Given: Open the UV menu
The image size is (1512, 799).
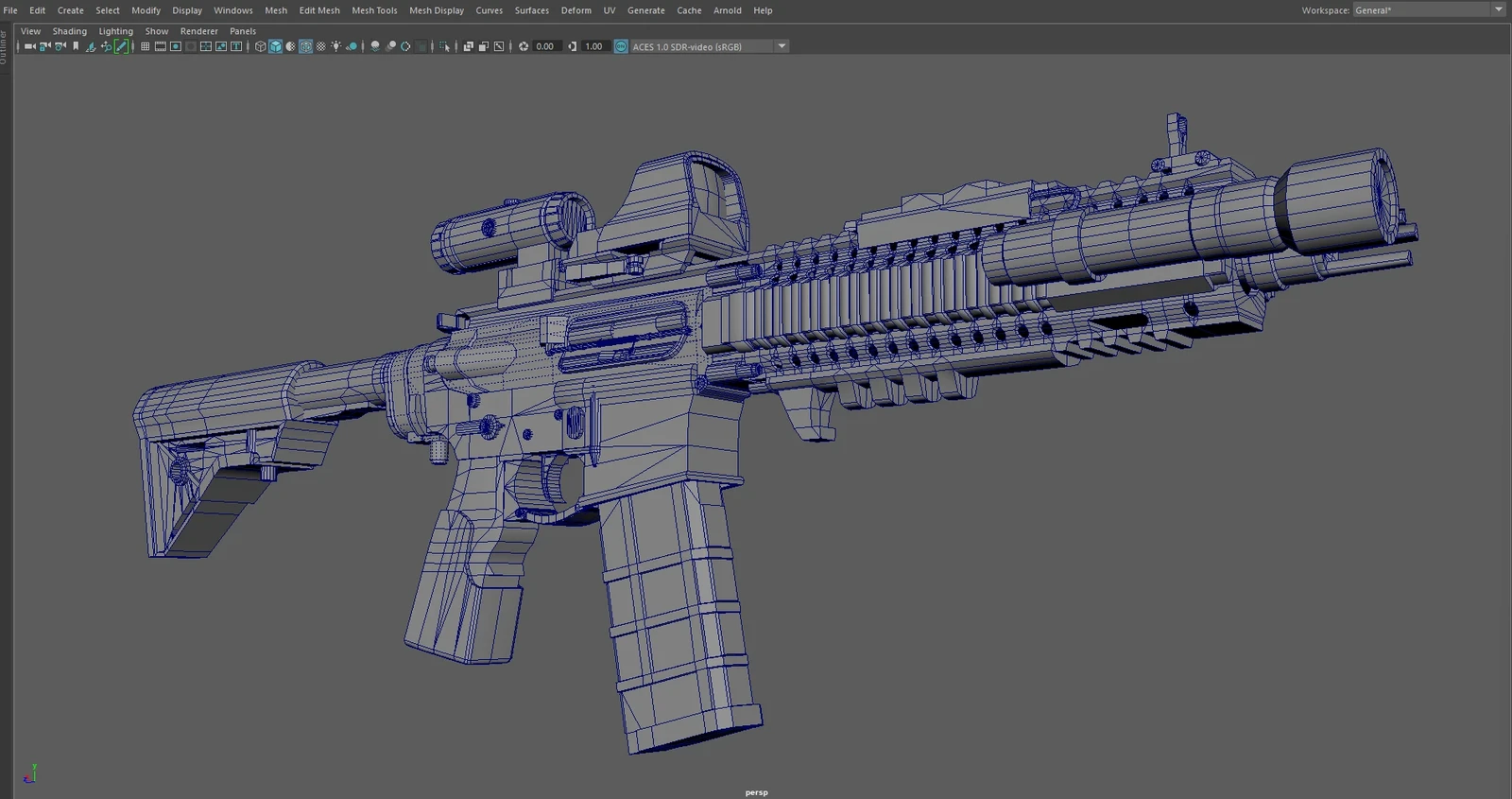Looking at the screenshot, I should pyautogui.click(x=610, y=10).
